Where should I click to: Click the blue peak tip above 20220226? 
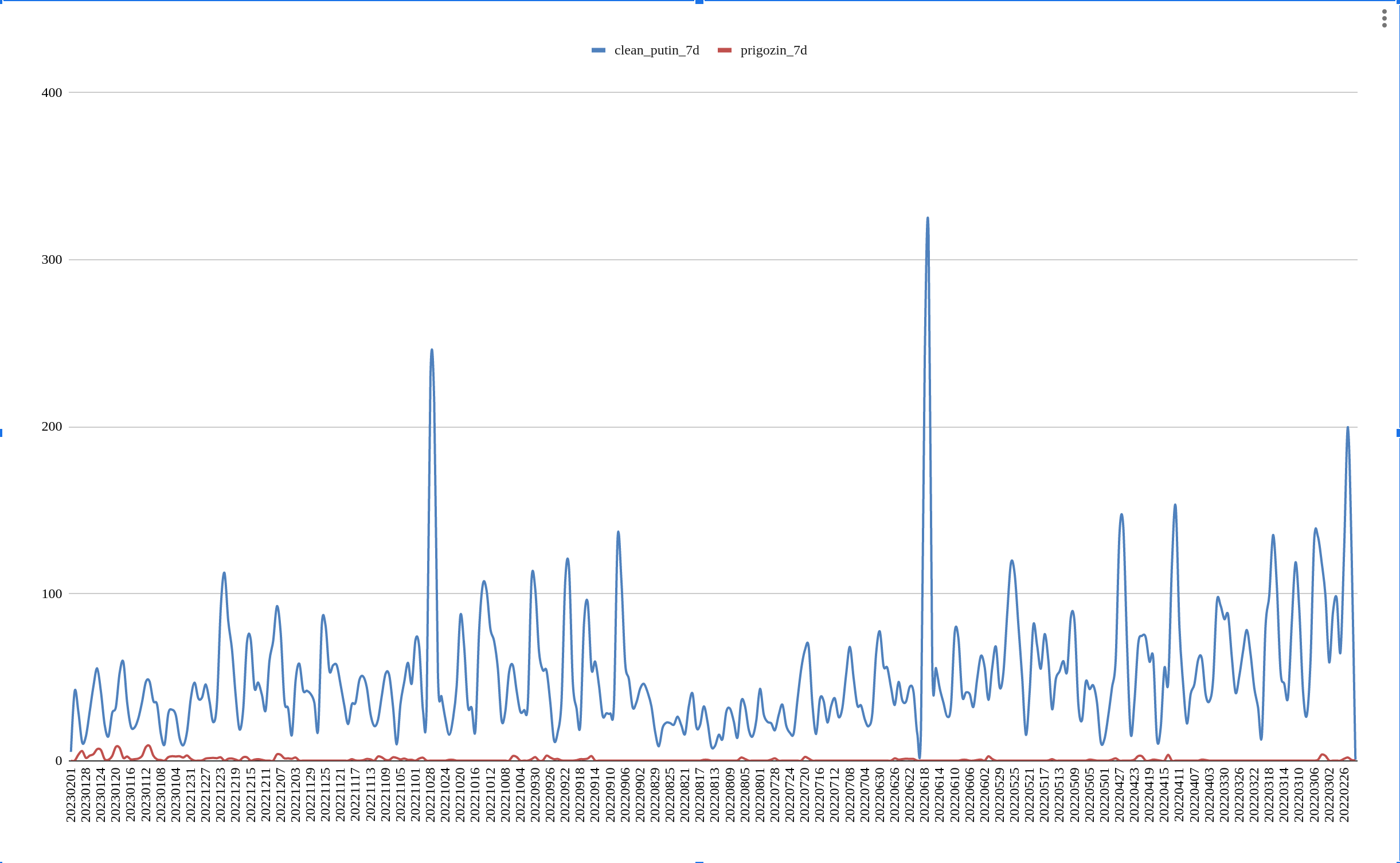pos(1347,428)
